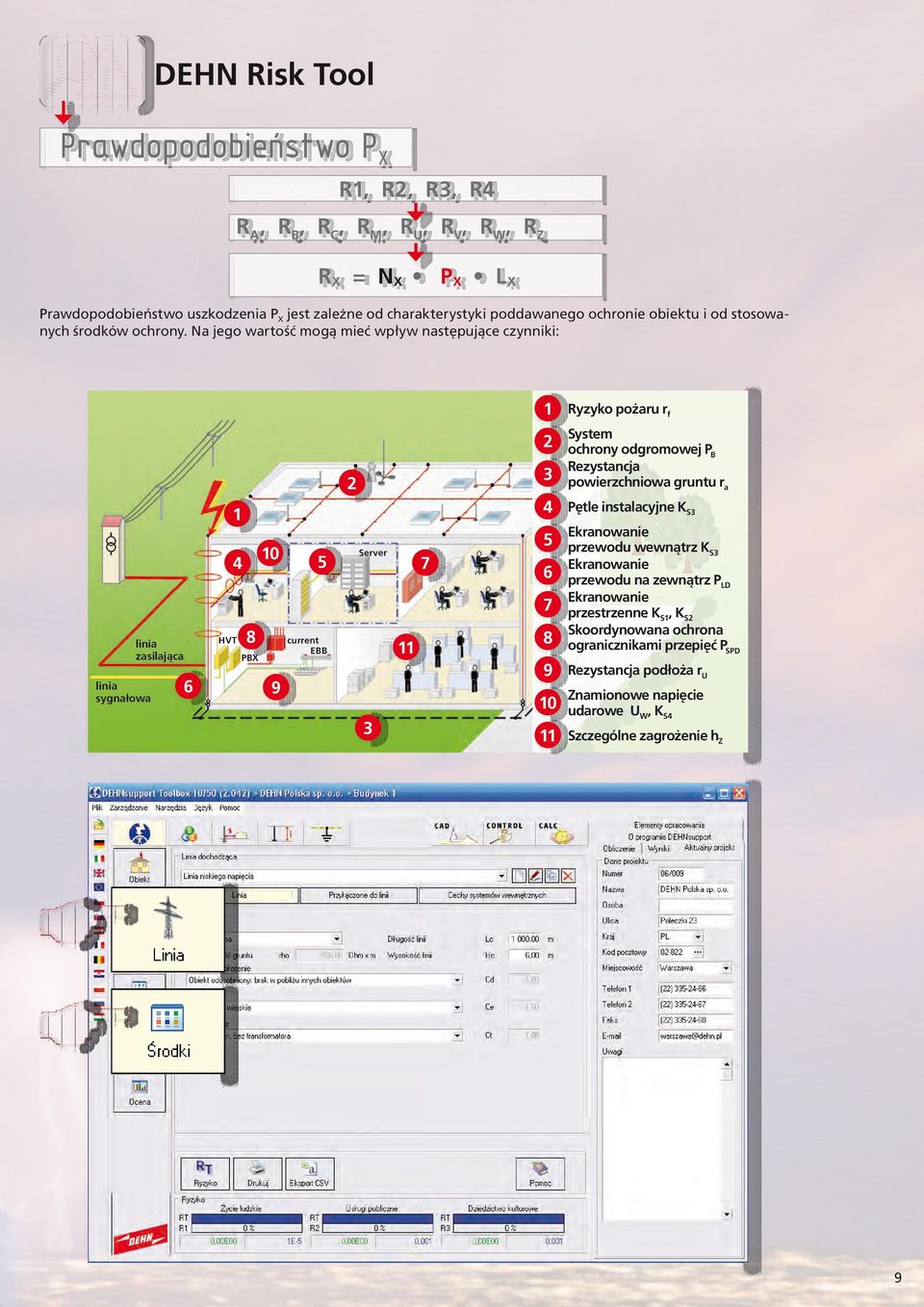Open the Narzędzia menu
The width and height of the screenshot is (924, 1307).
[170, 808]
